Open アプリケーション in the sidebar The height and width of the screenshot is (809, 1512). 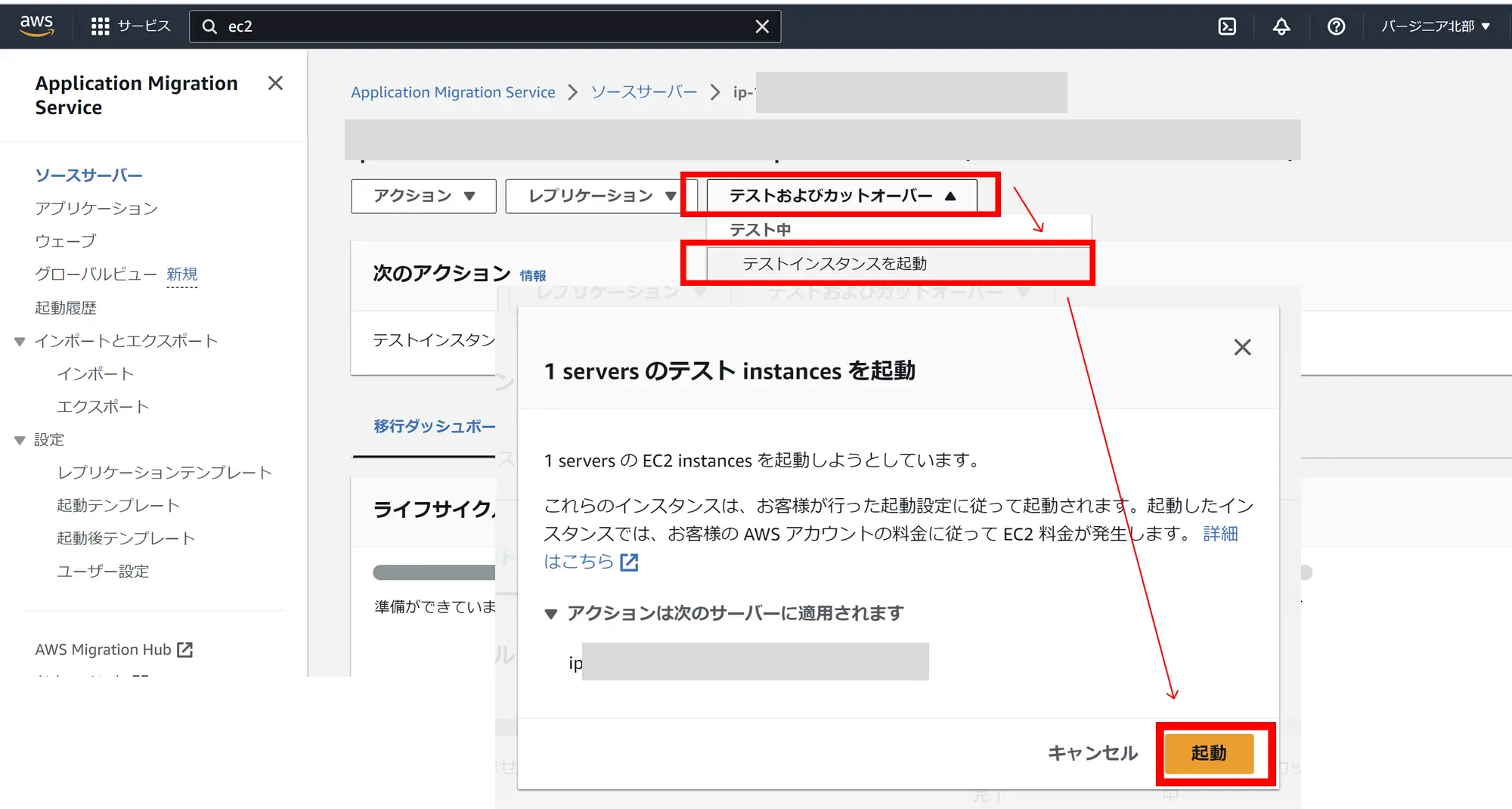coord(96,209)
